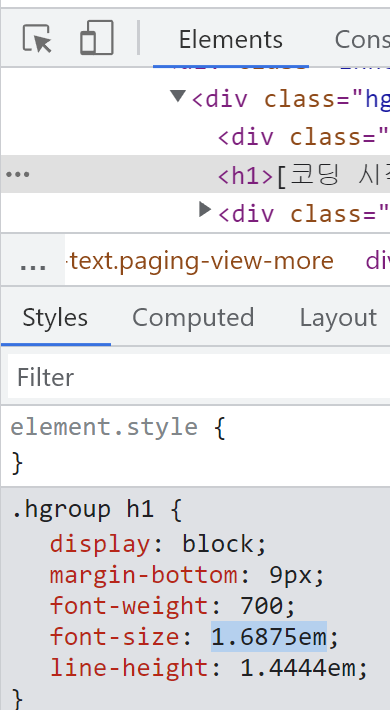Open the three-dot menu beside h1

tap(17, 174)
